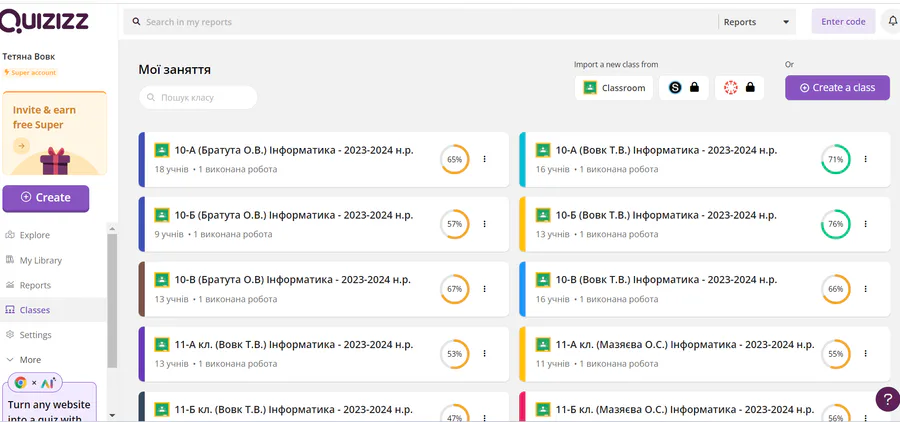Click the notification bell icon
Viewport: 900px width, 422px height.
pos(891,21)
